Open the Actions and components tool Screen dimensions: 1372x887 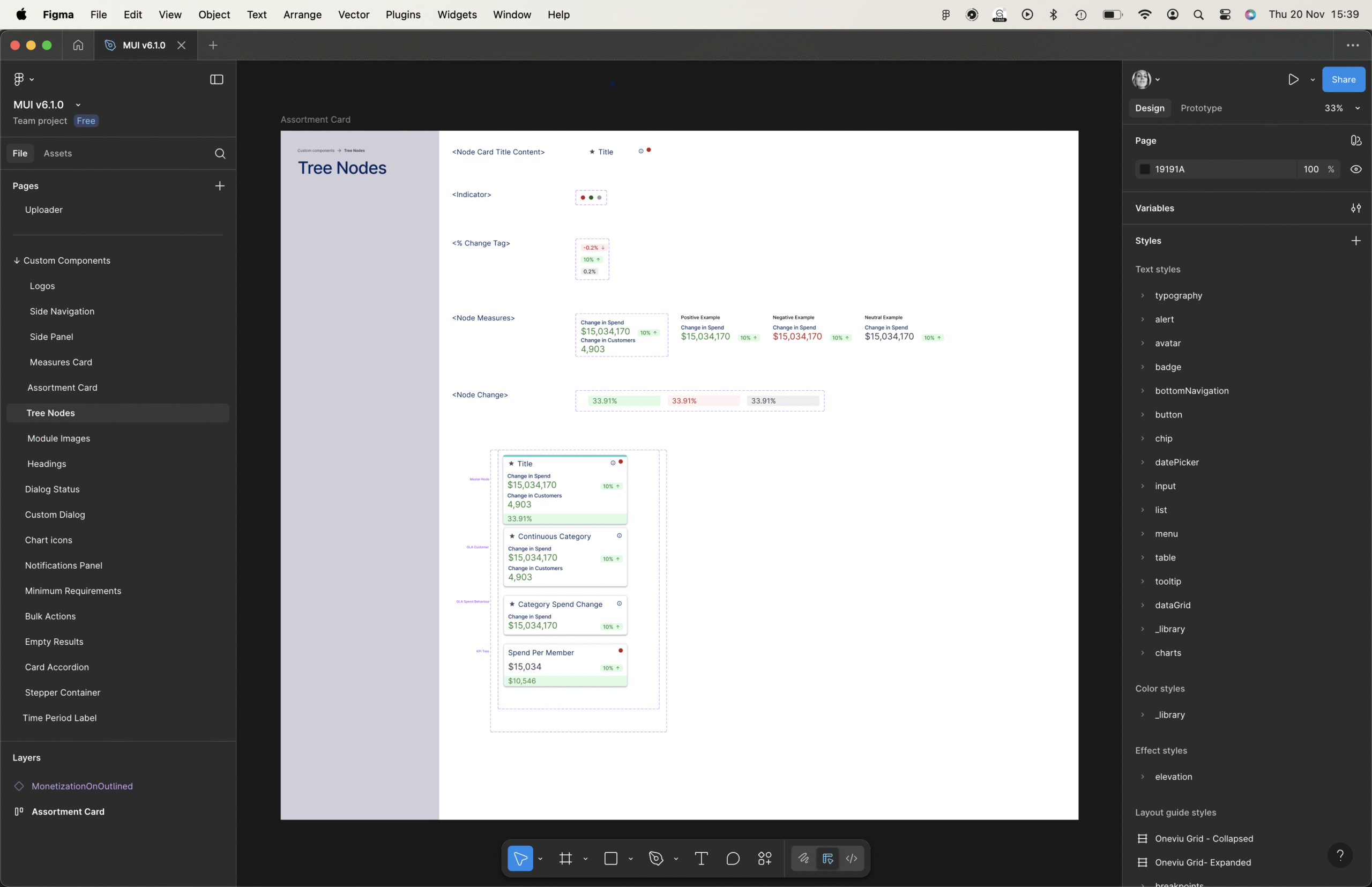point(765,858)
